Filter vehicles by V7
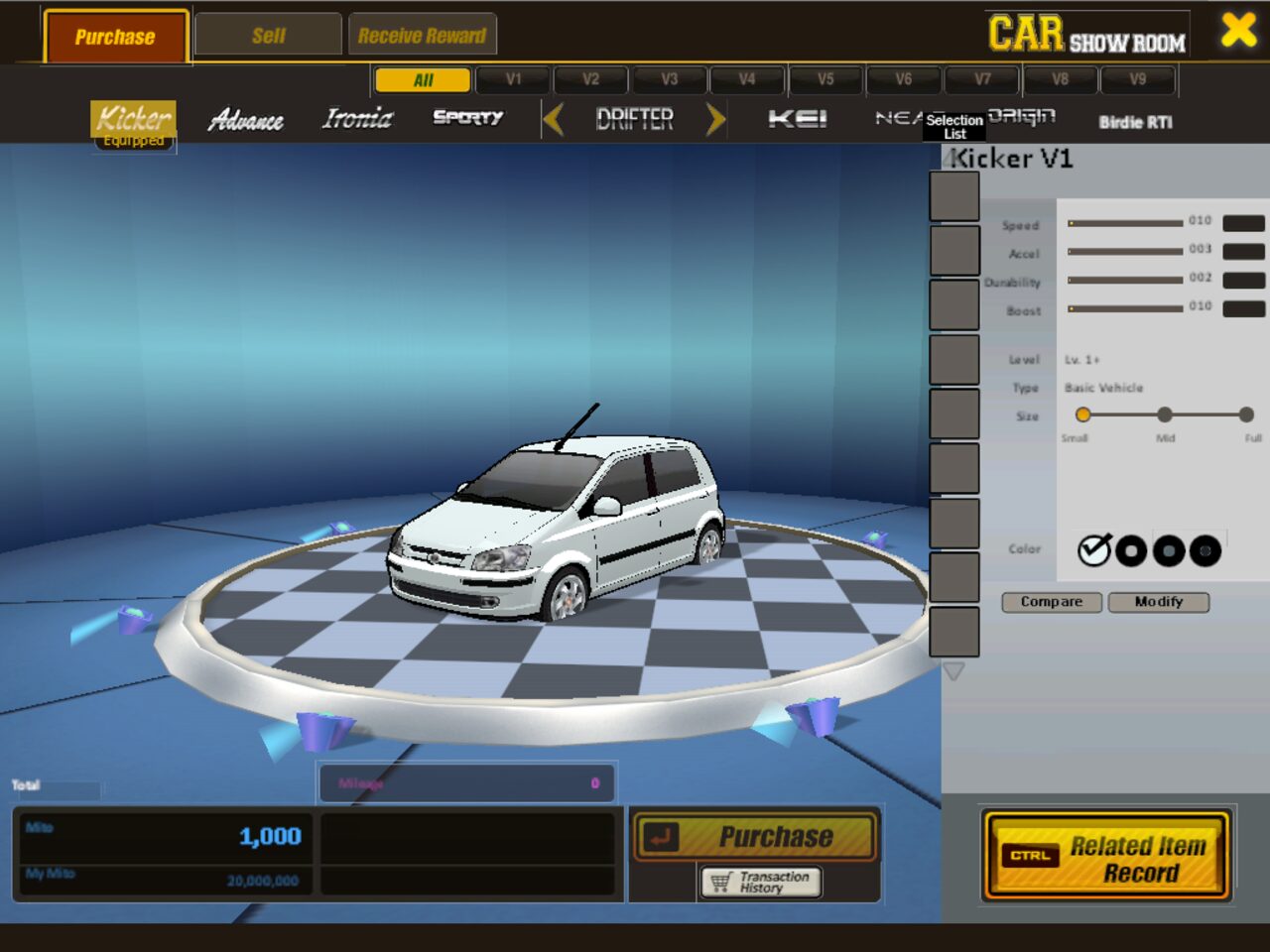This screenshot has width=1270, height=952. click(981, 79)
